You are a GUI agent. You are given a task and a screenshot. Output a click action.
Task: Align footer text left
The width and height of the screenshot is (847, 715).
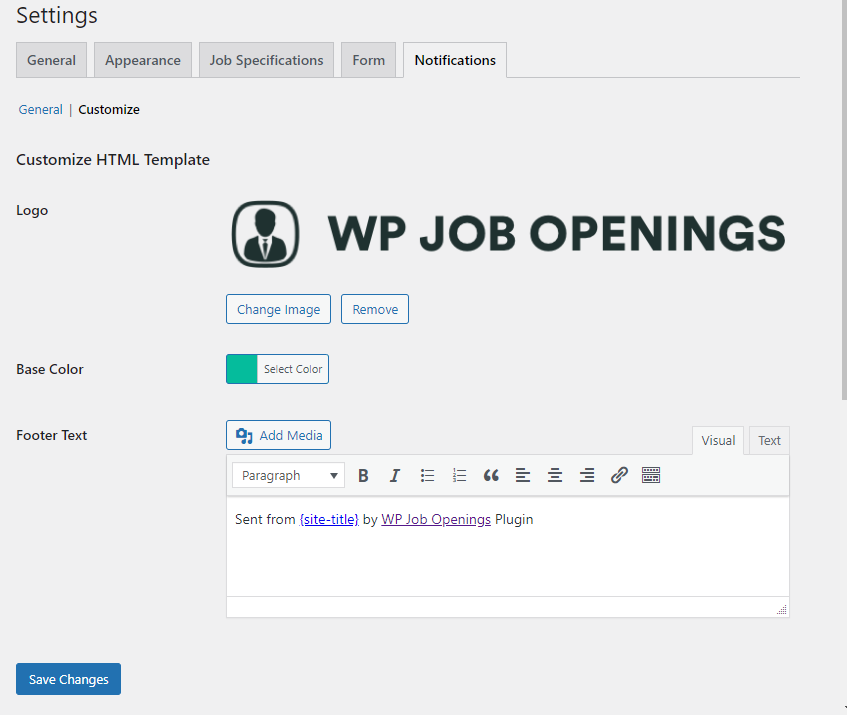523,475
